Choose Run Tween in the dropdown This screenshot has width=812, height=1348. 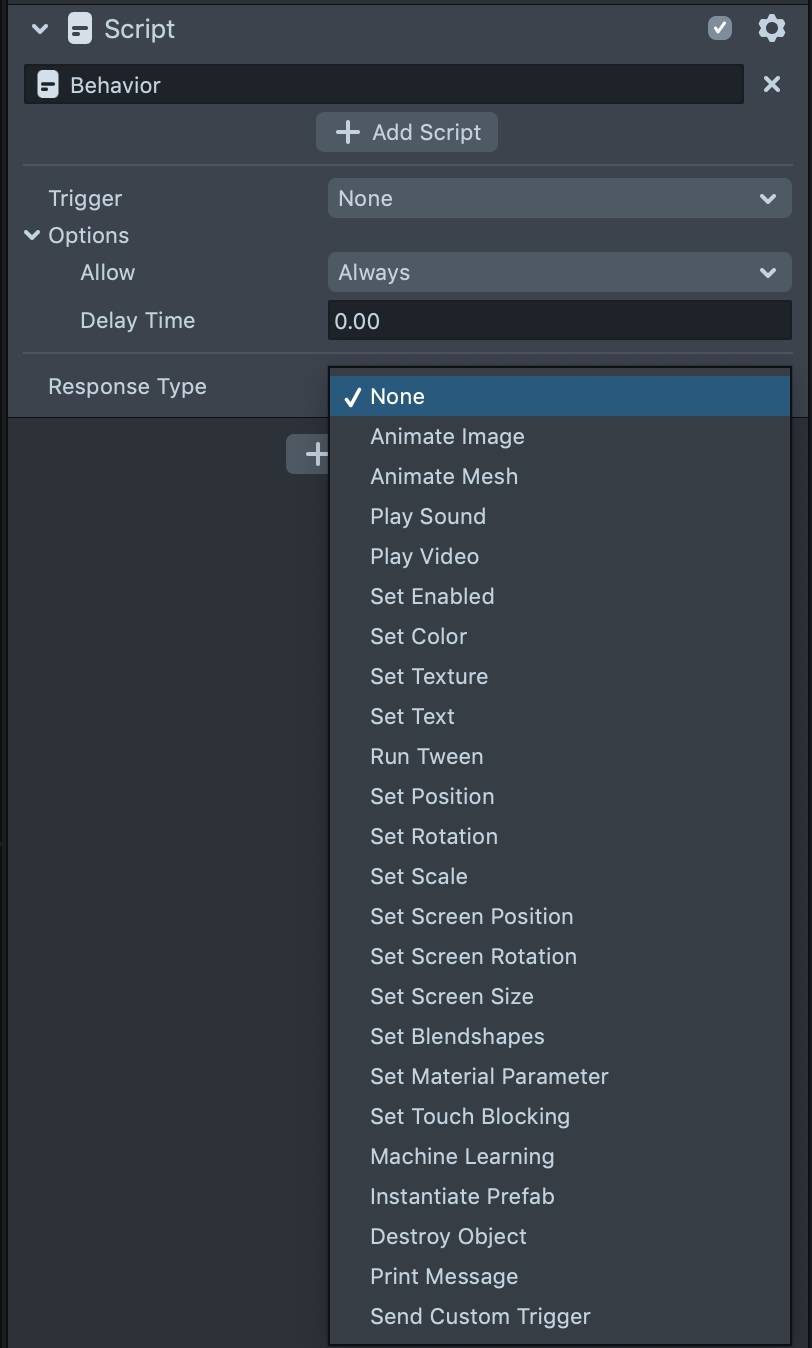pyautogui.click(x=426, y=757)
